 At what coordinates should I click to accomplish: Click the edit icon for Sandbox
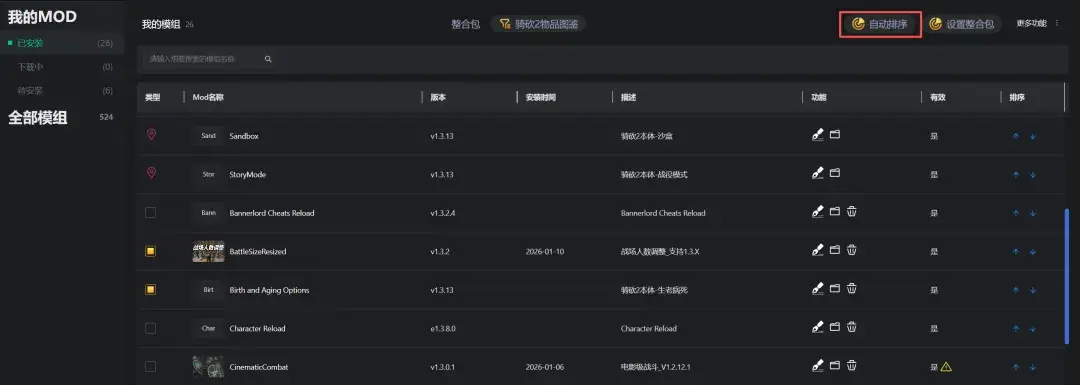click(x=818, y=135)
